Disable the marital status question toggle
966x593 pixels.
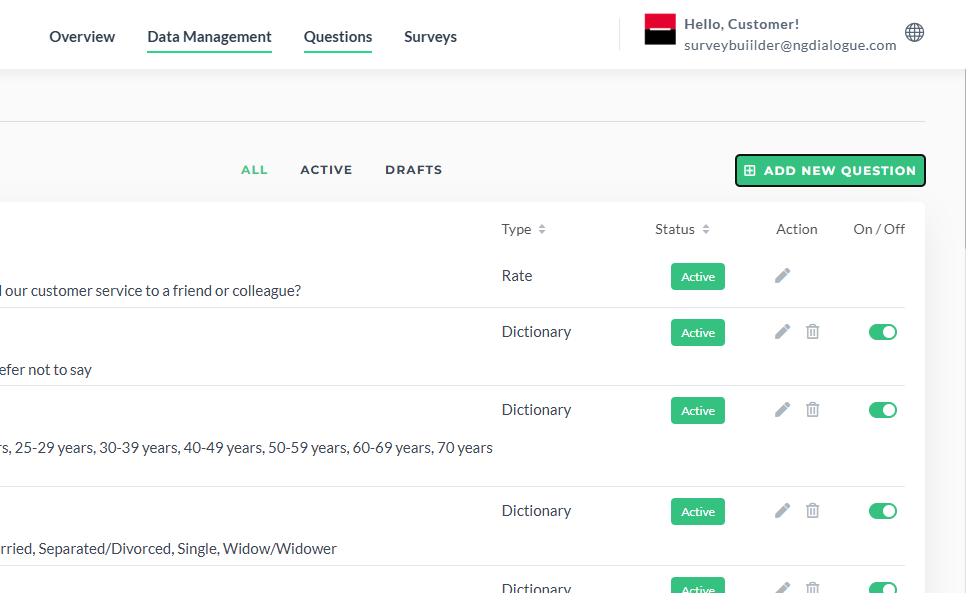tap(883, 511)
